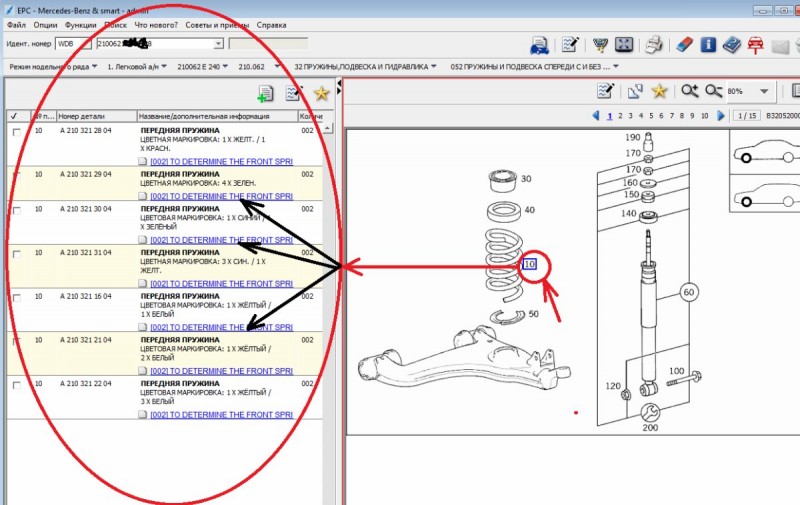Viewport: 800px width, 505px height.
Task: Open the Опции menu
Action: point(45,25)
